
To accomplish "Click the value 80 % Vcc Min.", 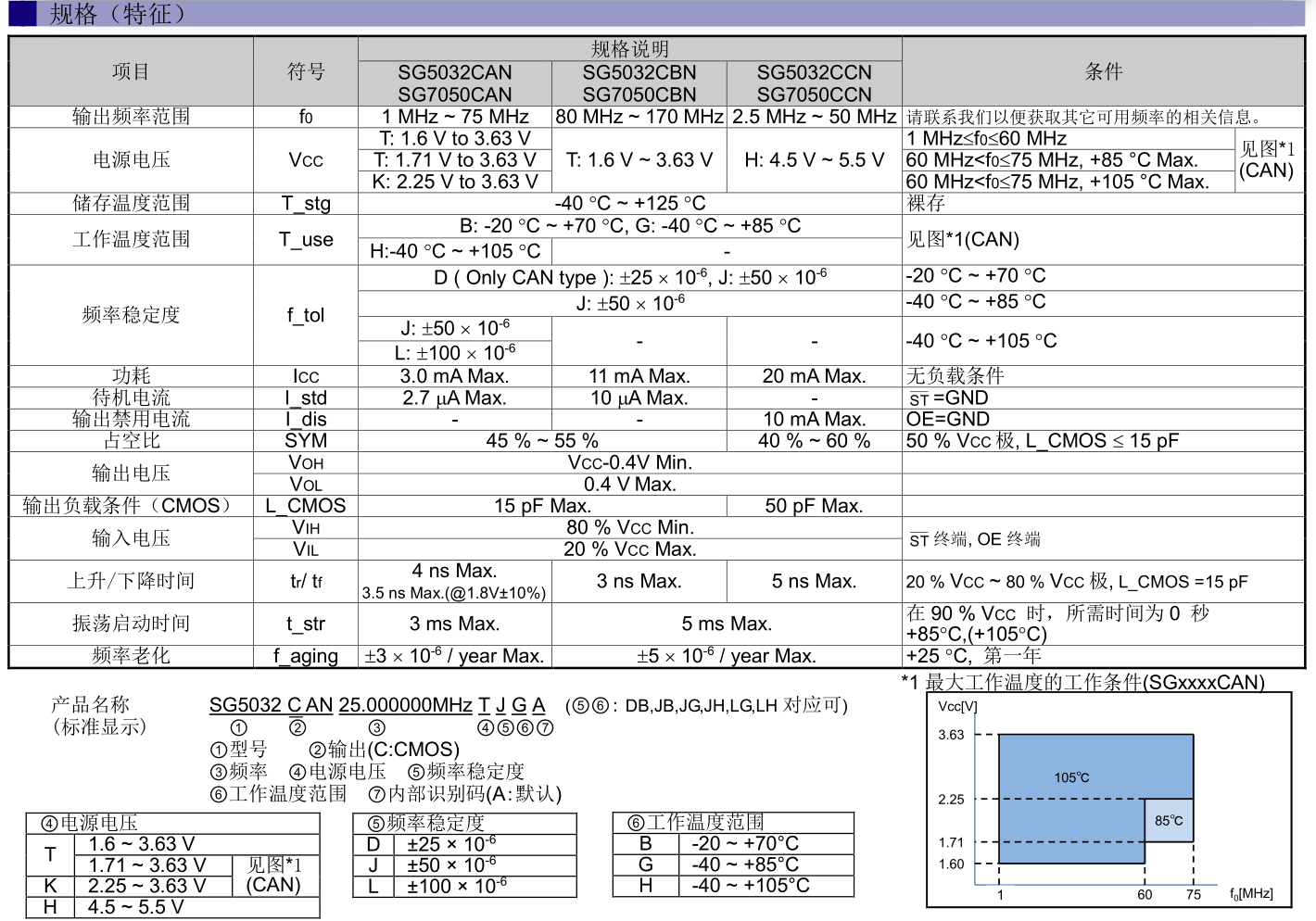I will [630, 527].
